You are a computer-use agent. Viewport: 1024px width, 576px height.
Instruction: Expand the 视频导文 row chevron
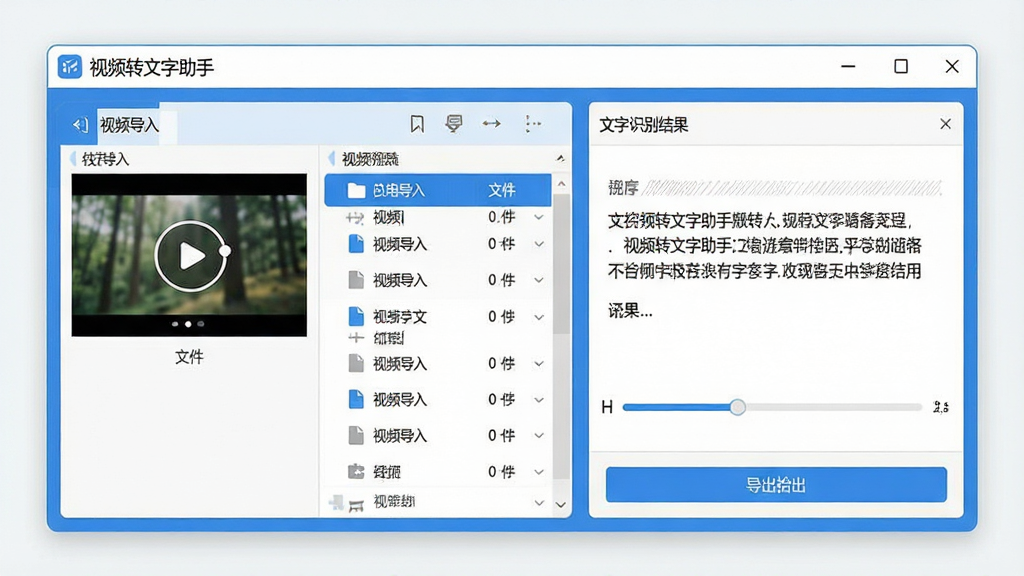point(539,317)
